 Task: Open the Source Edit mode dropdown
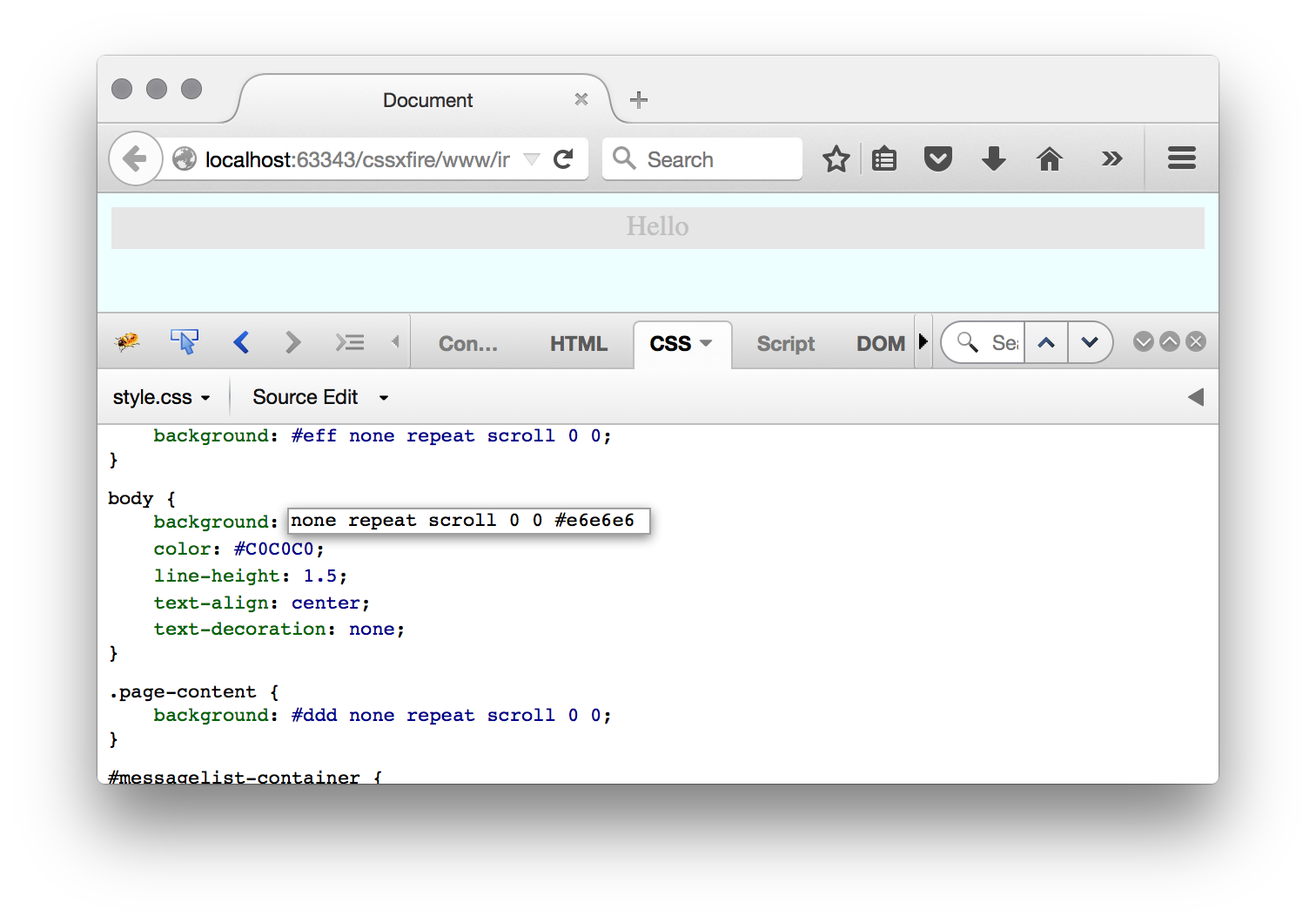tap(319, 398)
